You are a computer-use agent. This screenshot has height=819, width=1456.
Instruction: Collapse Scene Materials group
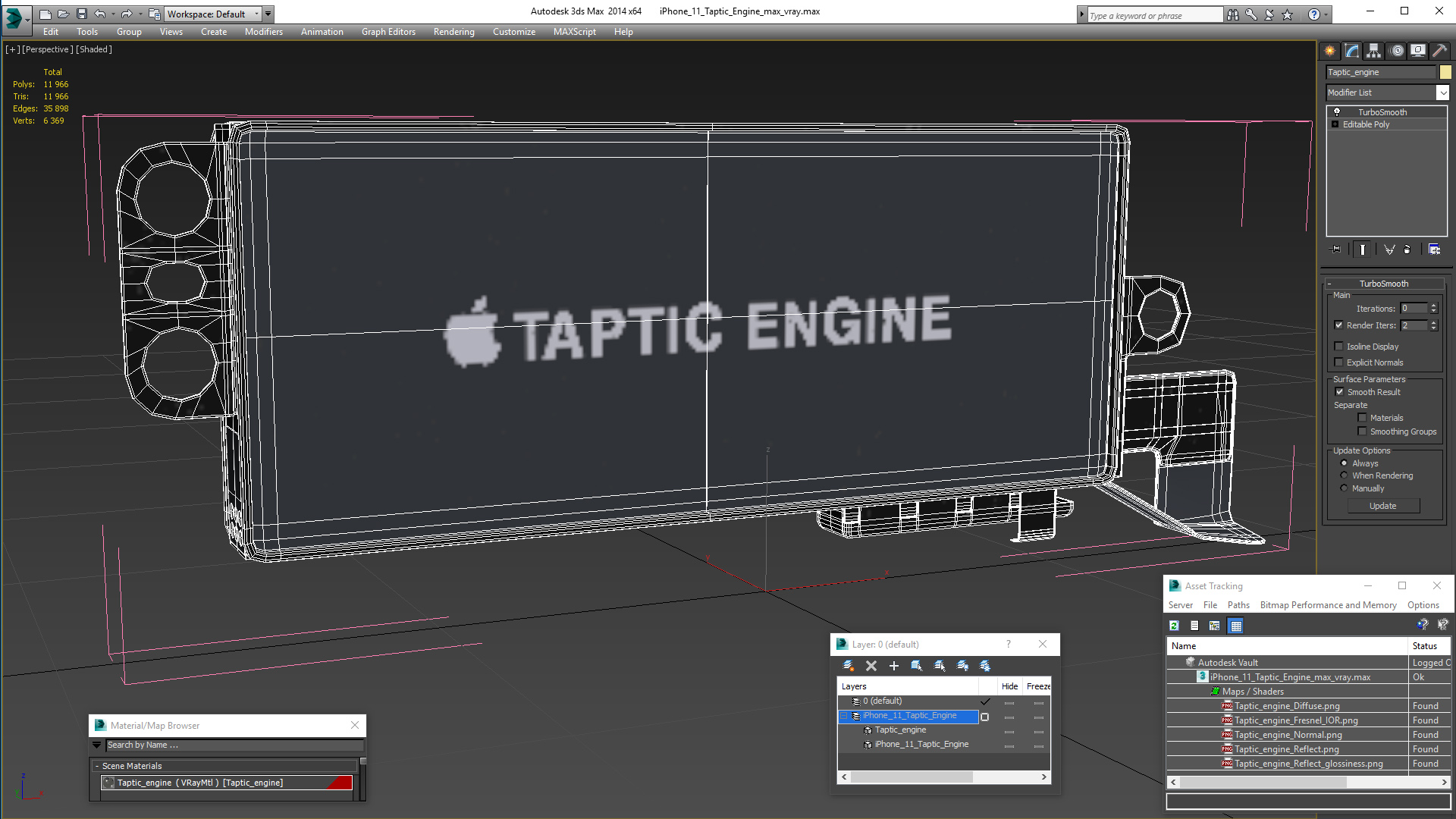coord(97,766)
